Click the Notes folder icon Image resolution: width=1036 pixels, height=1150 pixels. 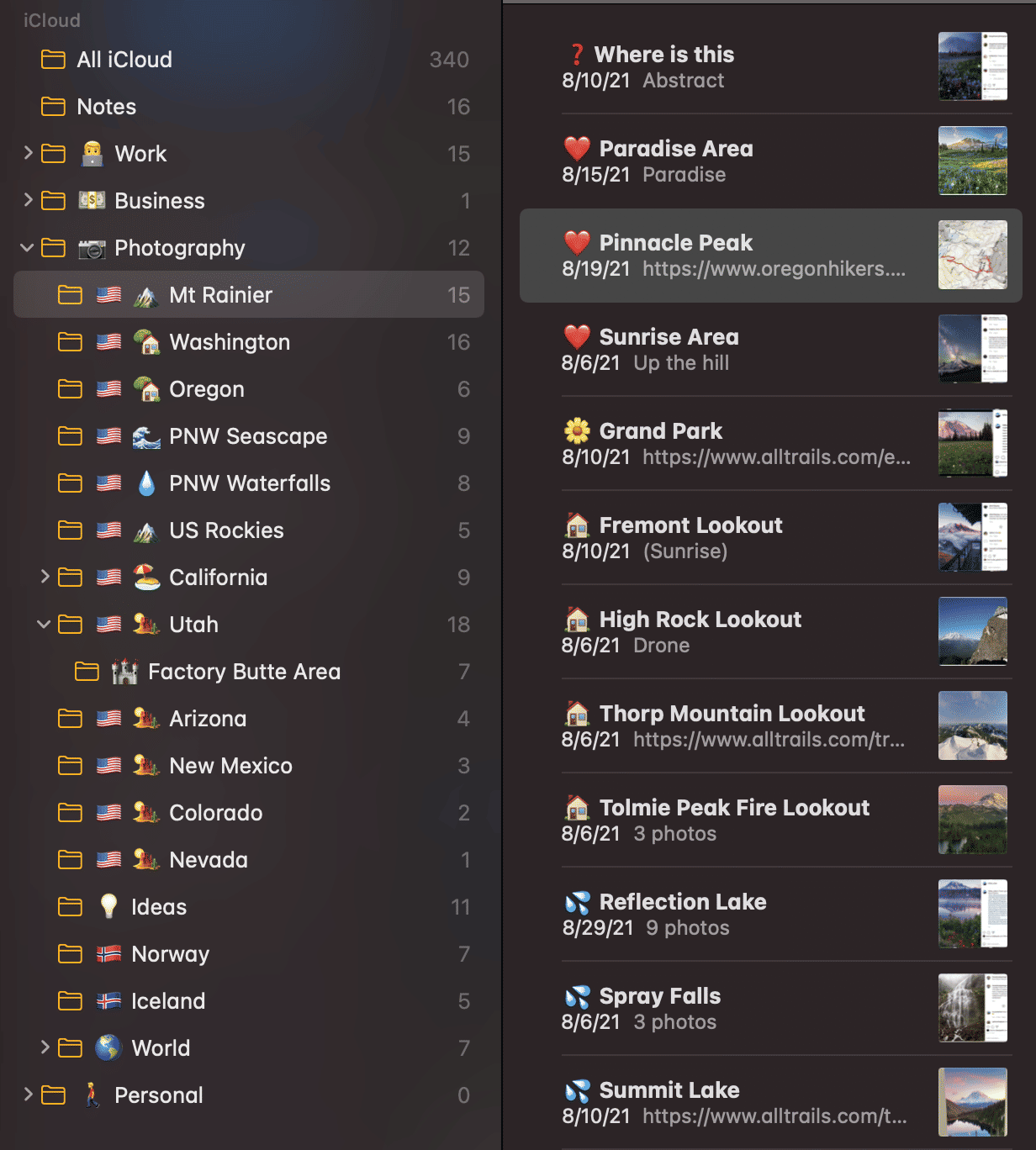[x=53, y=107]
